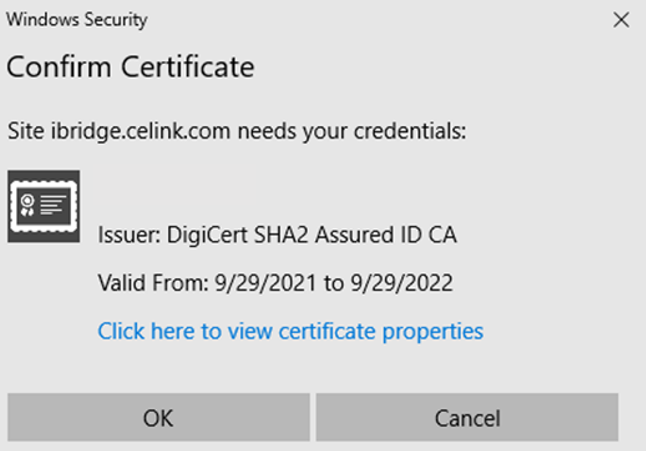Image resolution: width=646 pixels, height=451 pixels.
Task: Open the view certificate properties link
Action: [x=290, y=332]
